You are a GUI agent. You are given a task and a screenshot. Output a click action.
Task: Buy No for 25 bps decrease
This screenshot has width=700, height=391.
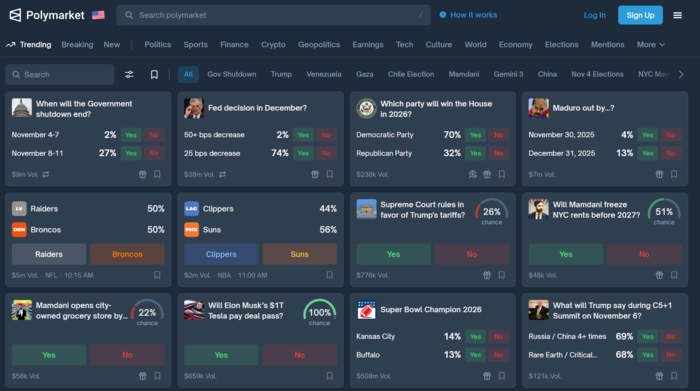pos(326,153)
